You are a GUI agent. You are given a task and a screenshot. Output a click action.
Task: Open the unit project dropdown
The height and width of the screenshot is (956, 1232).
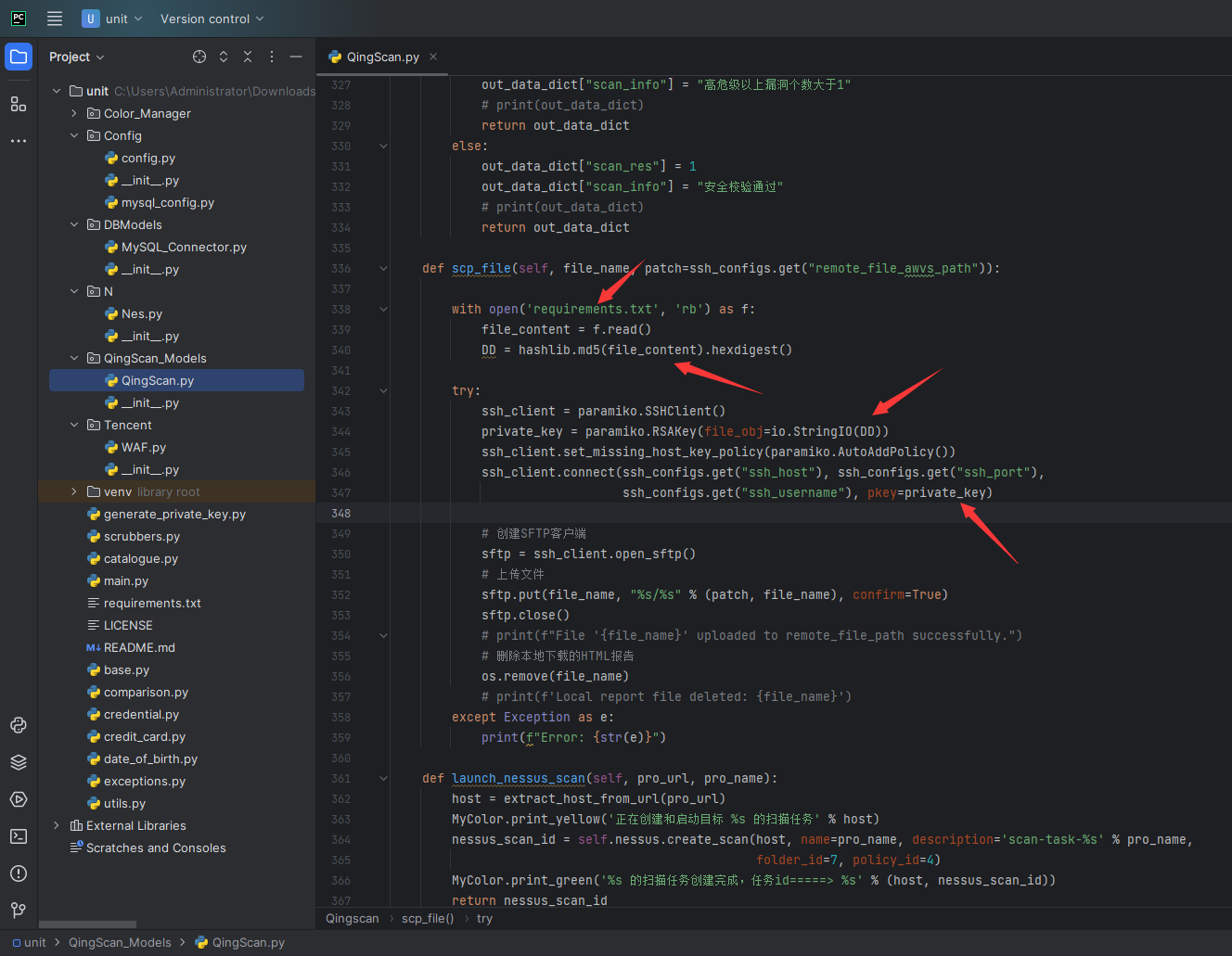tap(112, 19)
